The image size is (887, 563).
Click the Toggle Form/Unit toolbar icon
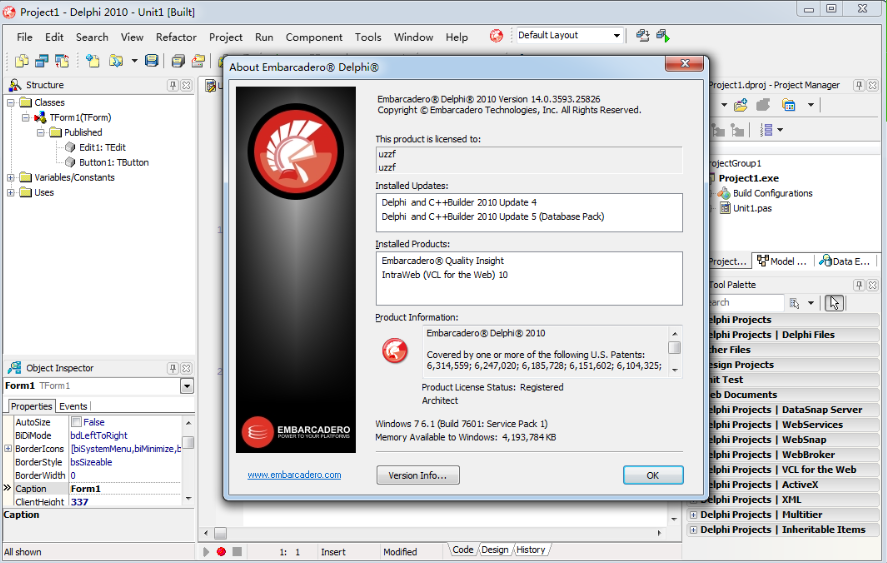(x=62, y=61)
